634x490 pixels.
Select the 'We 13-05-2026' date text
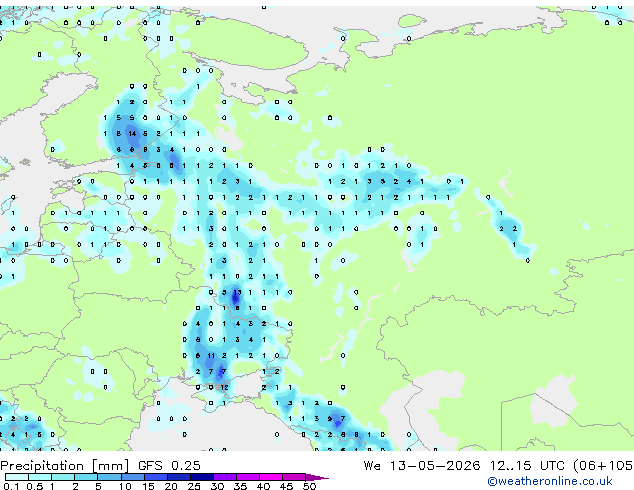coord(422,465)
